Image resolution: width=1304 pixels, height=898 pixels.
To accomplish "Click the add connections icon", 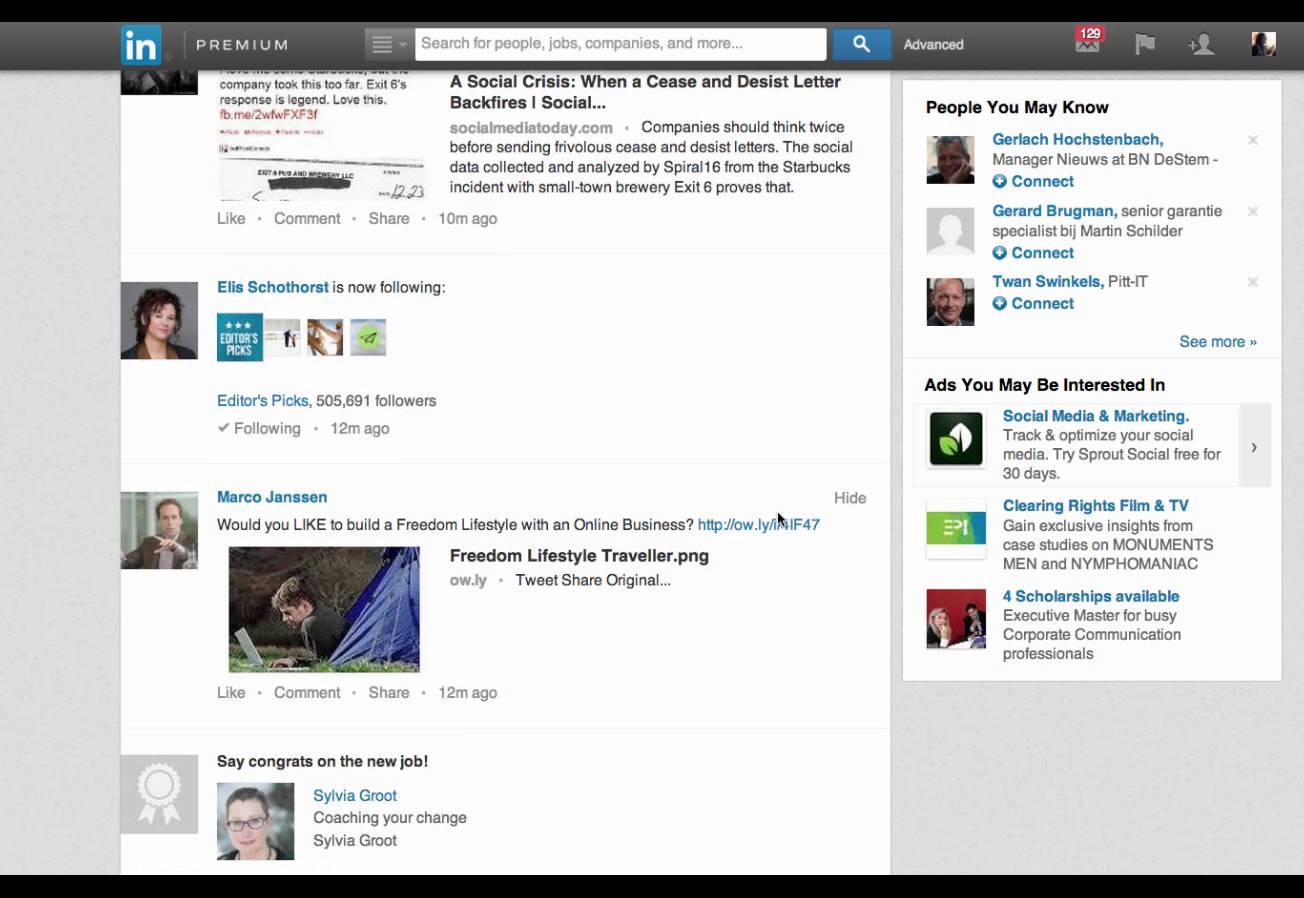I will tap(1202, 44).
